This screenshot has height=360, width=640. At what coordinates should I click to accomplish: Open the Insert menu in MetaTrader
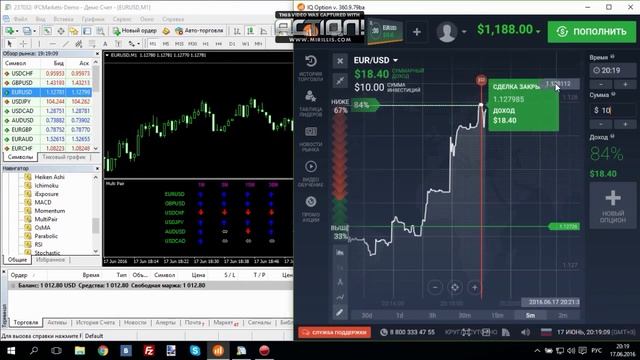pyautogui.click(x=63, y=19)
